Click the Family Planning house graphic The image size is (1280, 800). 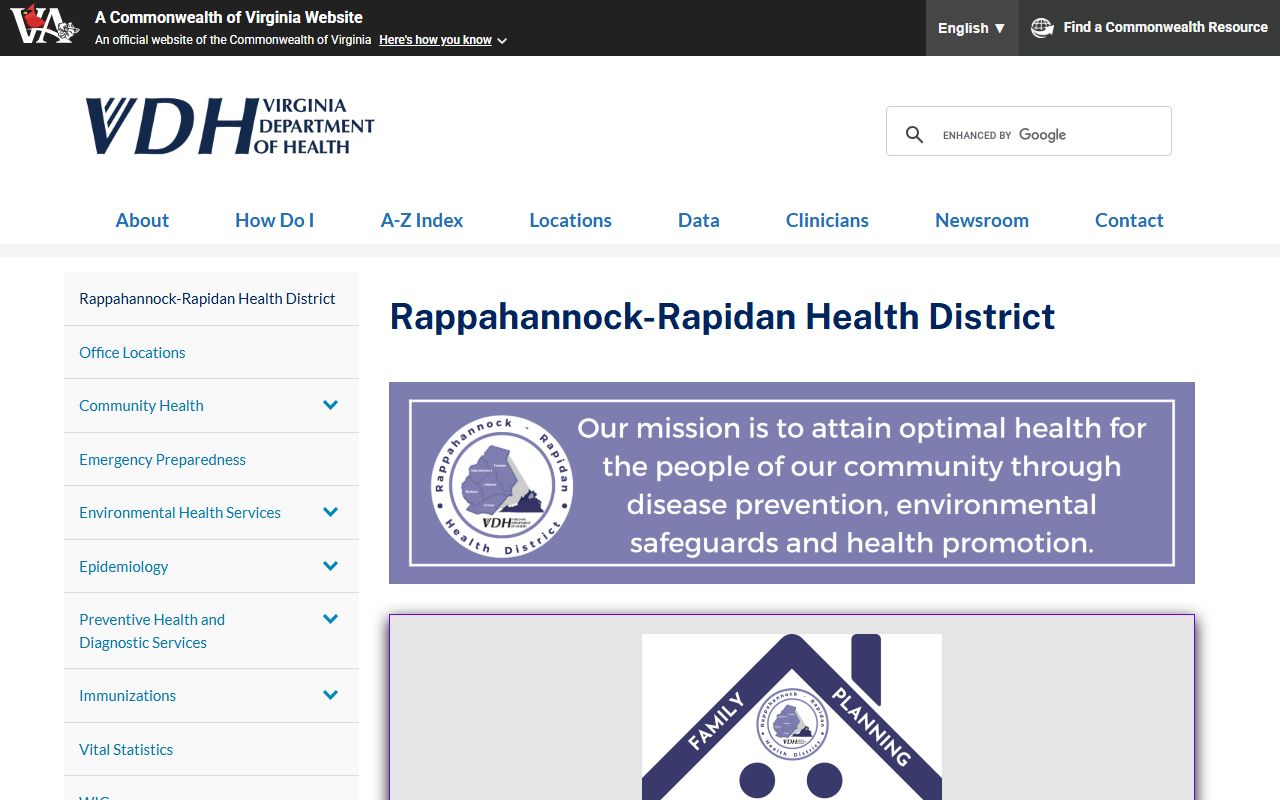pyautogui.click(x=792, y=716)
